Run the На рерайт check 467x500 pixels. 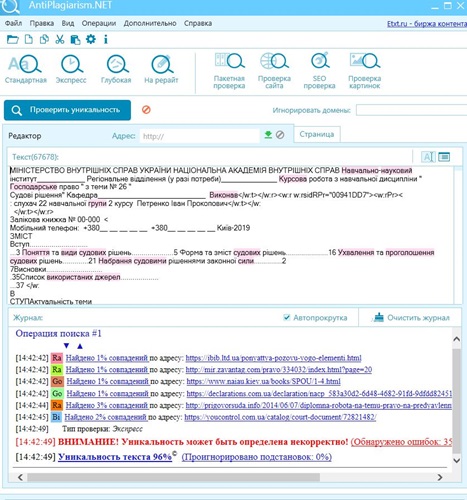161,69
